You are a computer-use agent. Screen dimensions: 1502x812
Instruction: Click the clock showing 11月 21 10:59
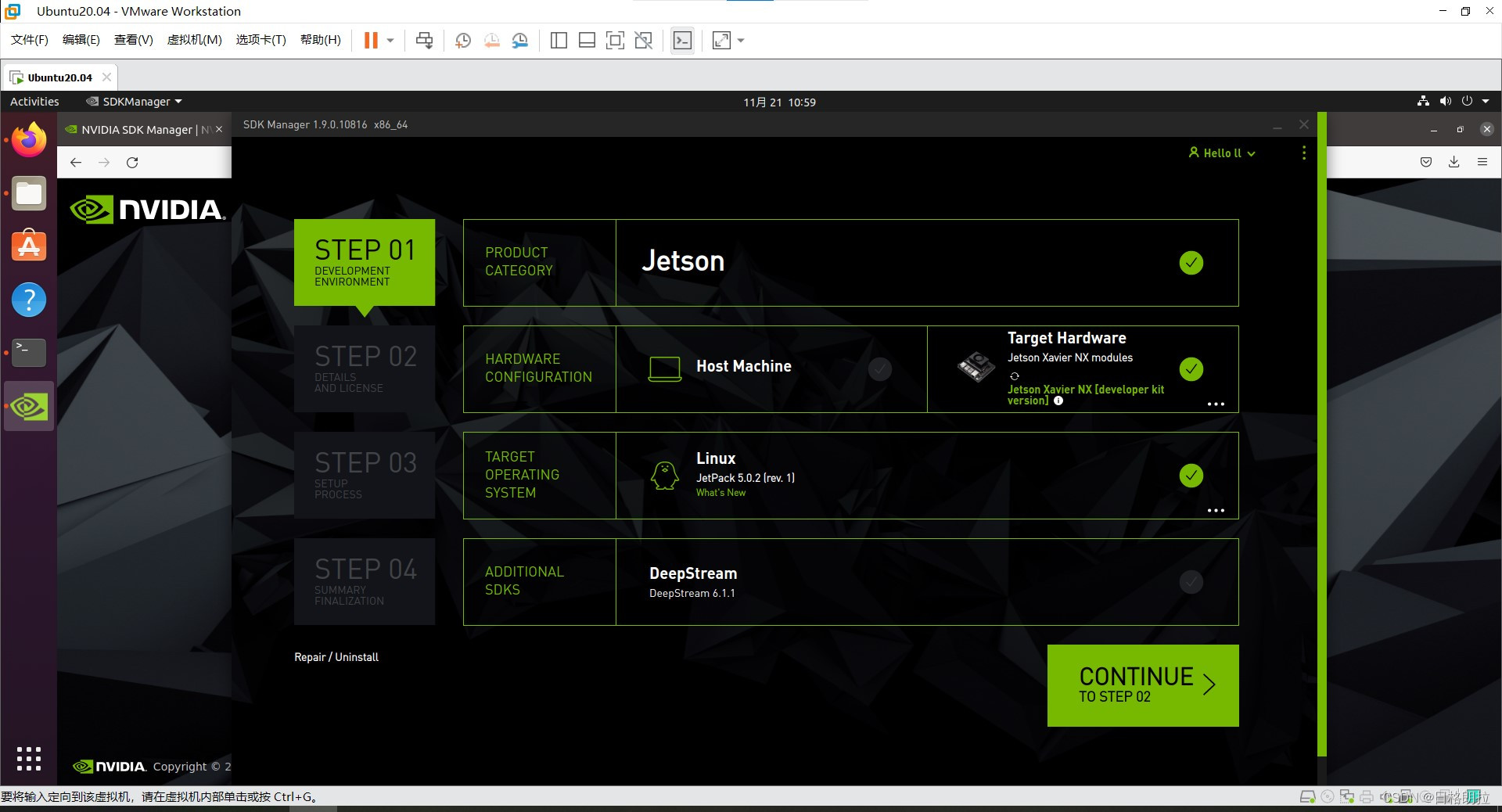[x=779, y=102]
